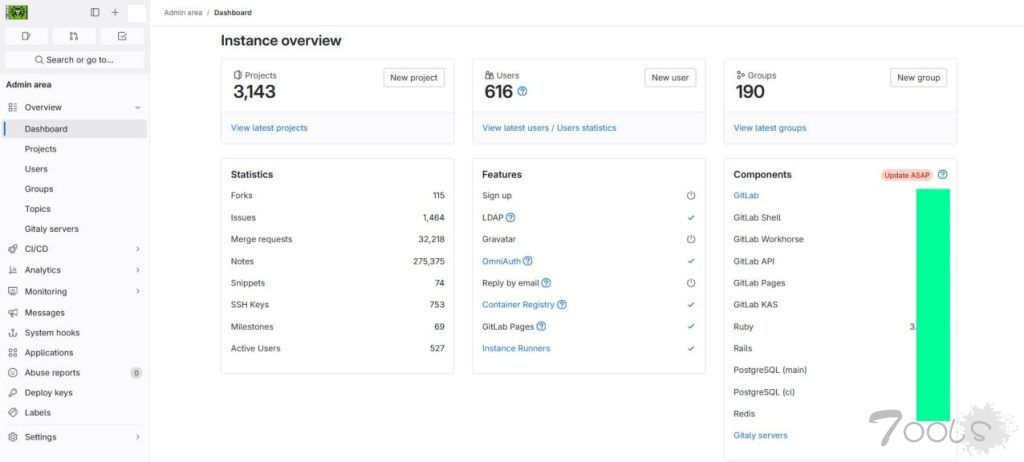Toggle the sidebar collapse icon
The width and height of the screenshot is (1024, 462).
(x=95, y=12)
